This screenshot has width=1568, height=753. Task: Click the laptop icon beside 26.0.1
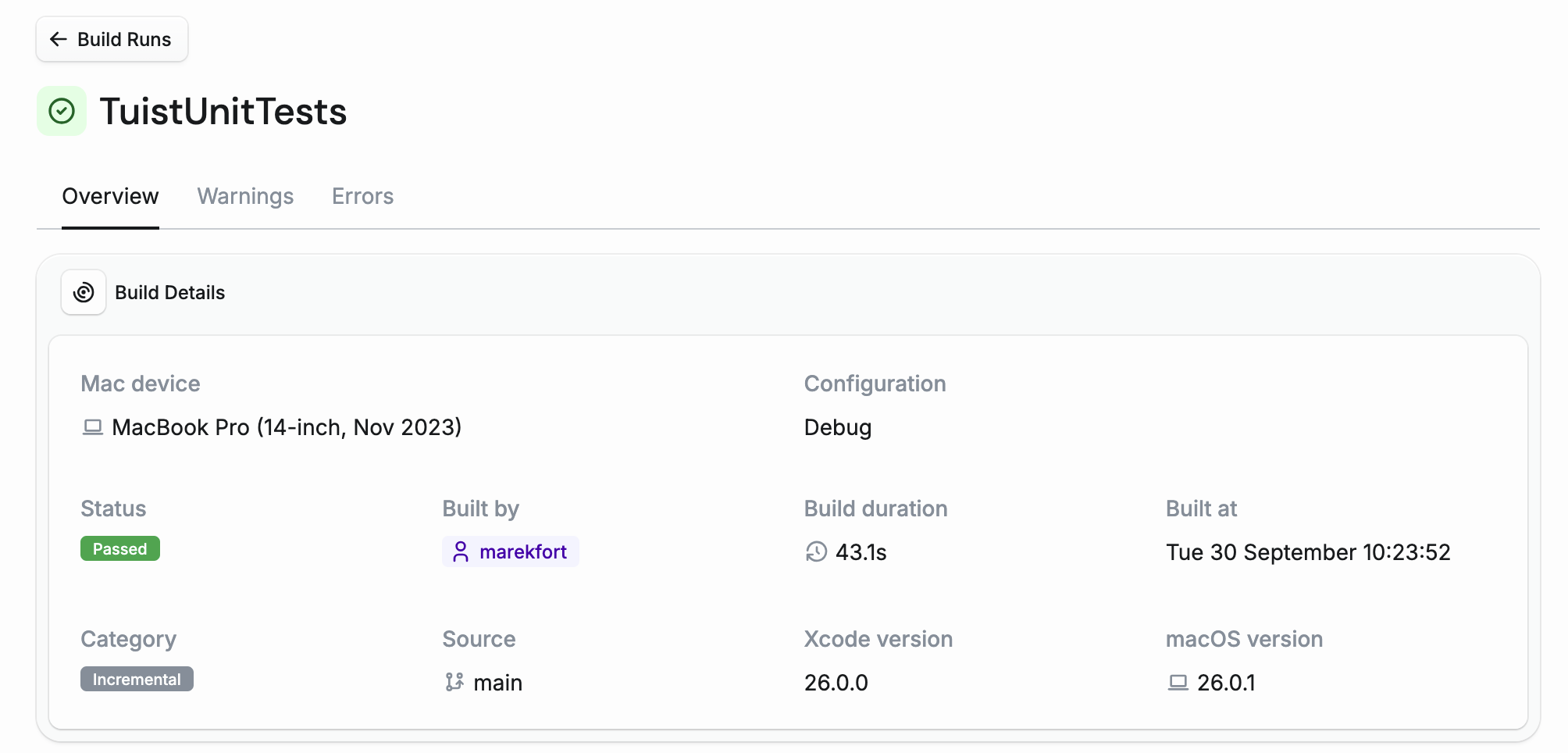[x=1178, y=683]
